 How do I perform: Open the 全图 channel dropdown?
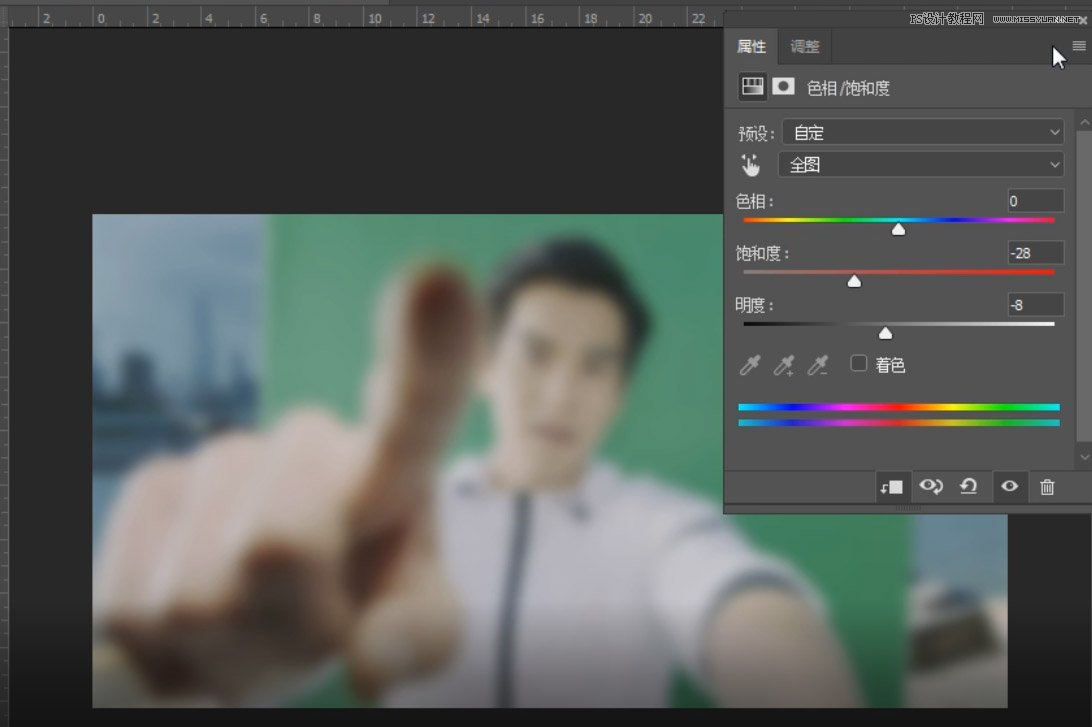(920, 164)
